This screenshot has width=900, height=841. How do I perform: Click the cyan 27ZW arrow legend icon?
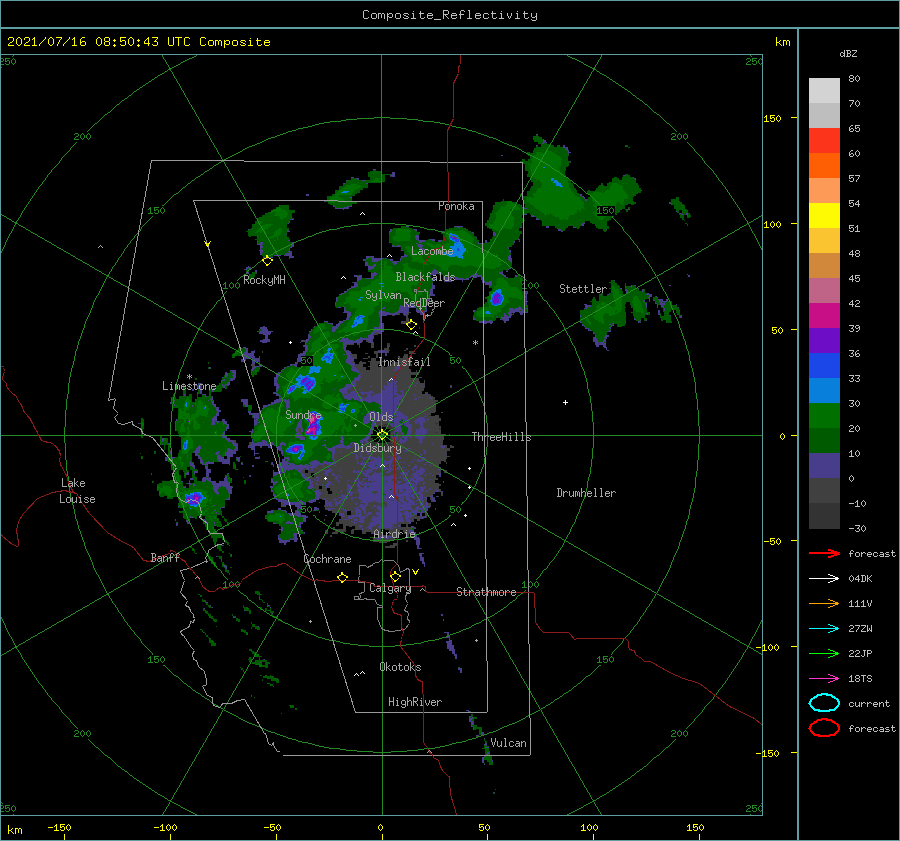click(x=824, y=629)
